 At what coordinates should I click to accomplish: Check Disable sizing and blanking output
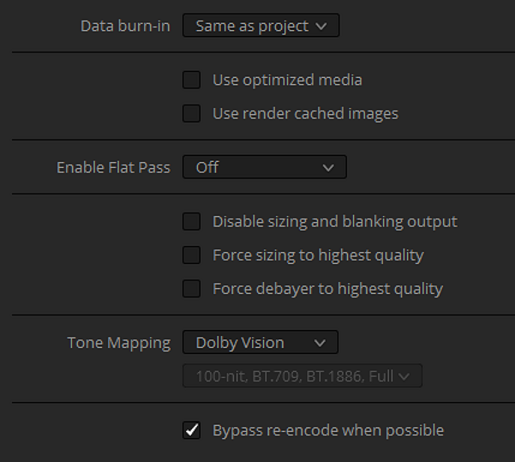point(191,222)
